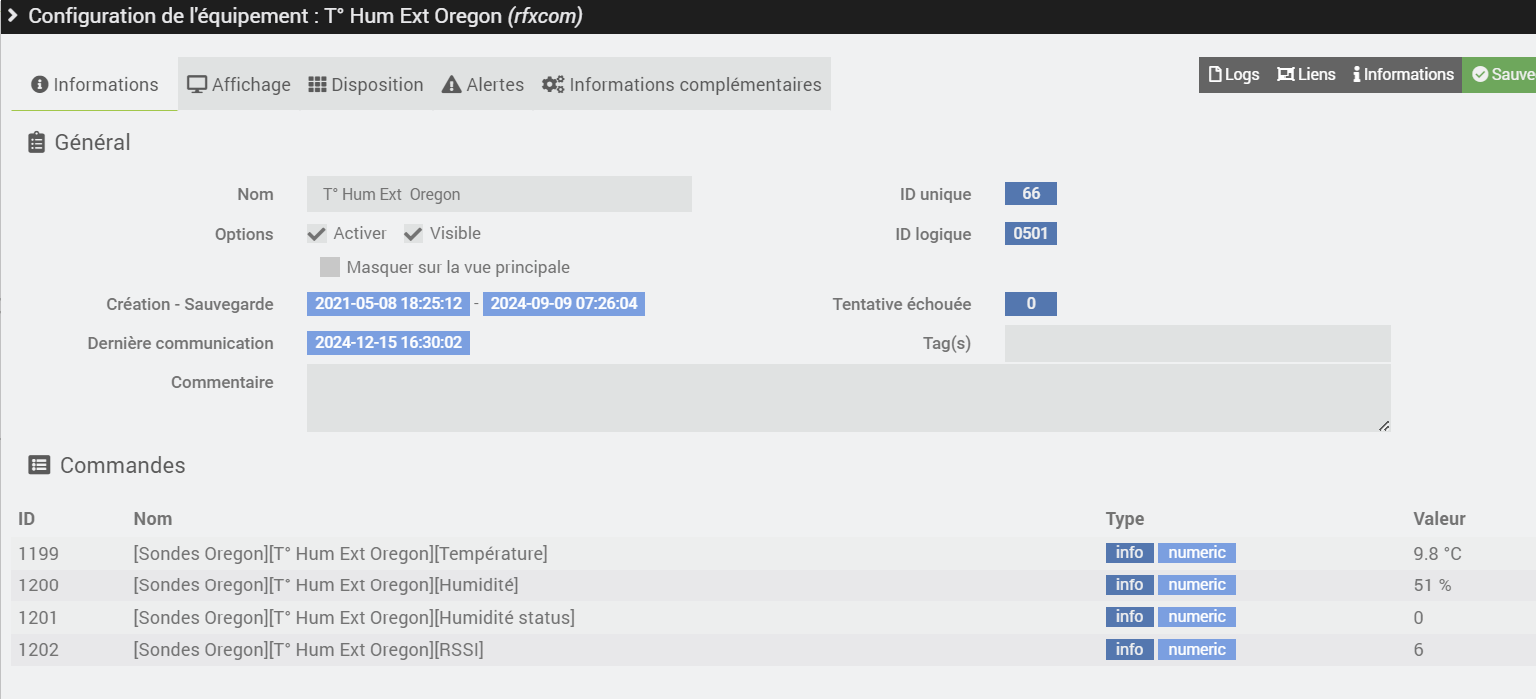Click the Alertes warning triangle icon
The image size is (1536, 699).
click(451, 85)
